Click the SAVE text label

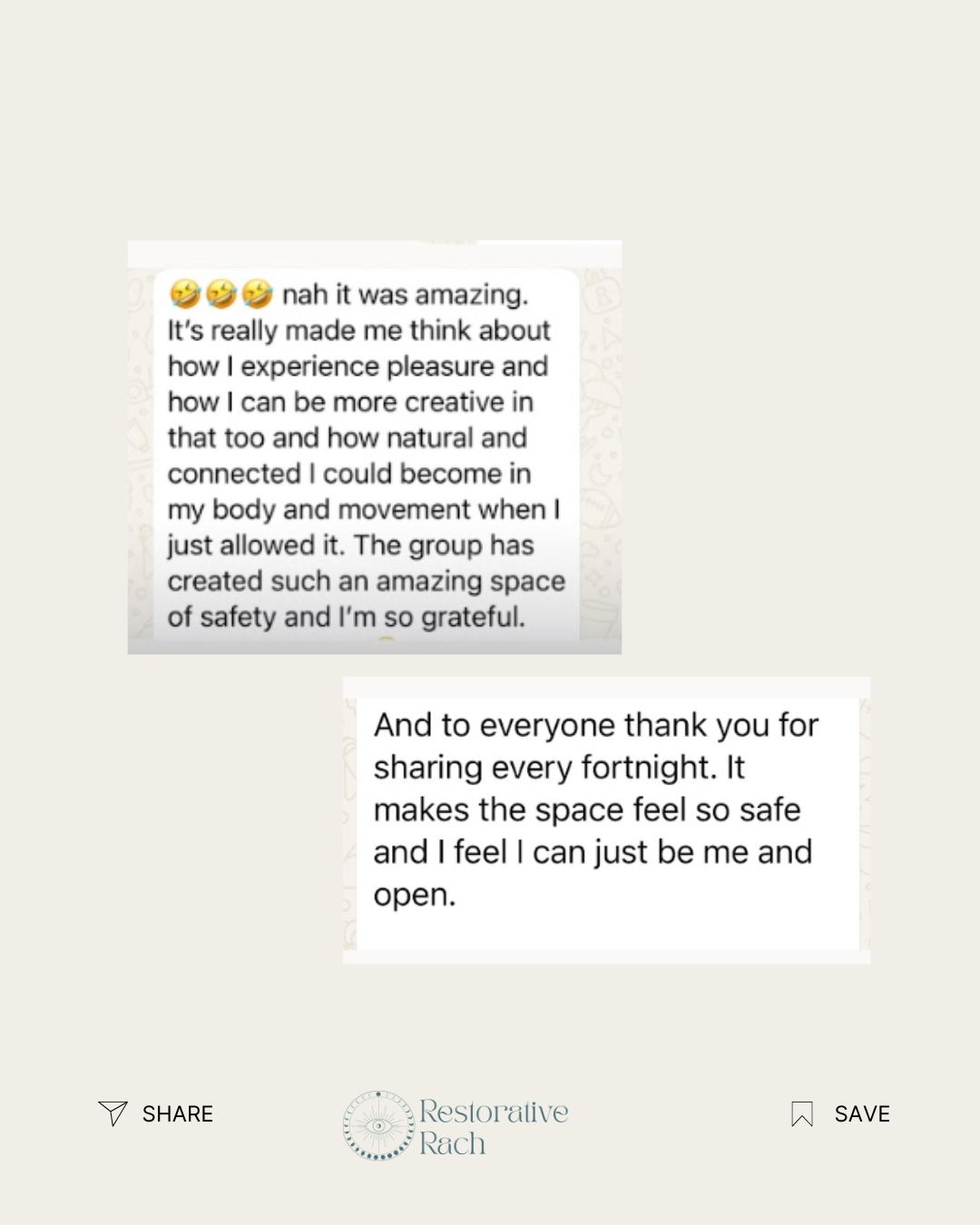[862, 1114]
